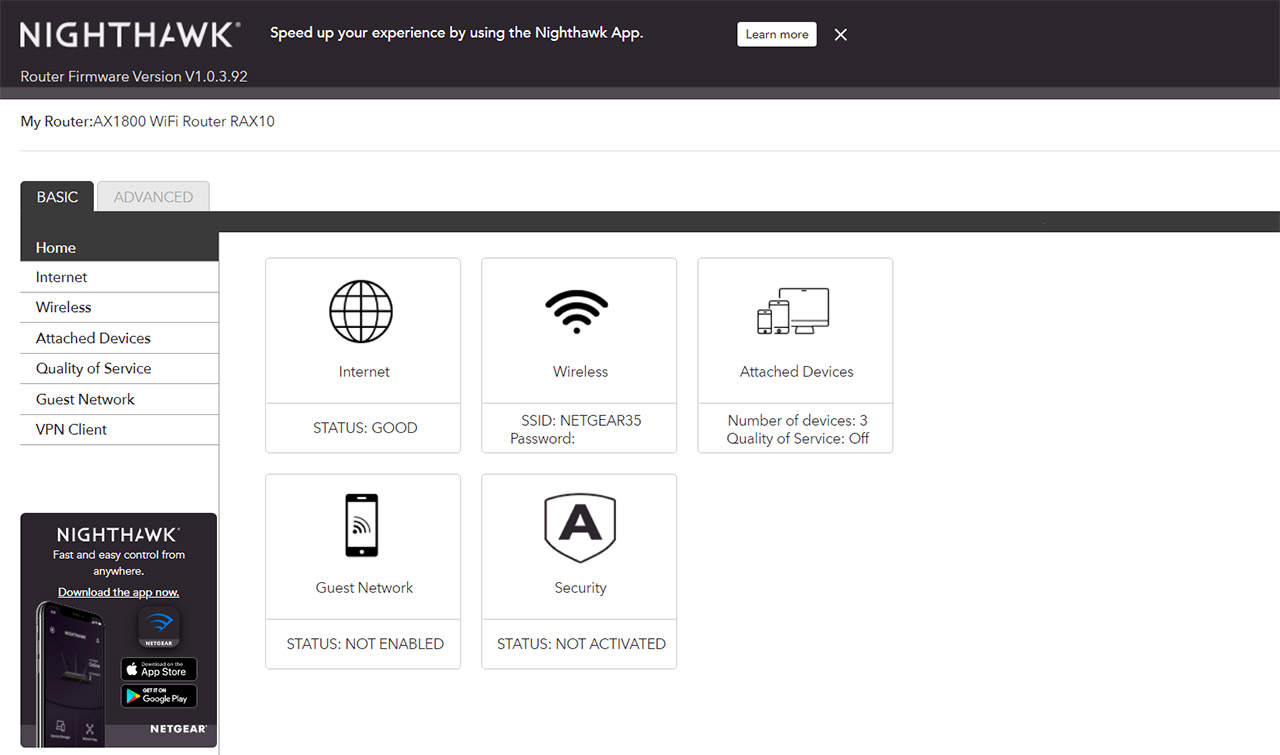Click Quality of Service: Off status text
1280x755 pixels.
click(798, 438)
